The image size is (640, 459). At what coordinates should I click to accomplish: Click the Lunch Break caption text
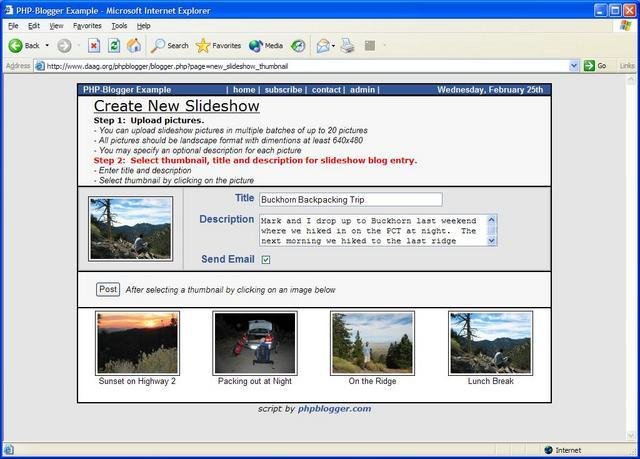[x=491, y=381]
